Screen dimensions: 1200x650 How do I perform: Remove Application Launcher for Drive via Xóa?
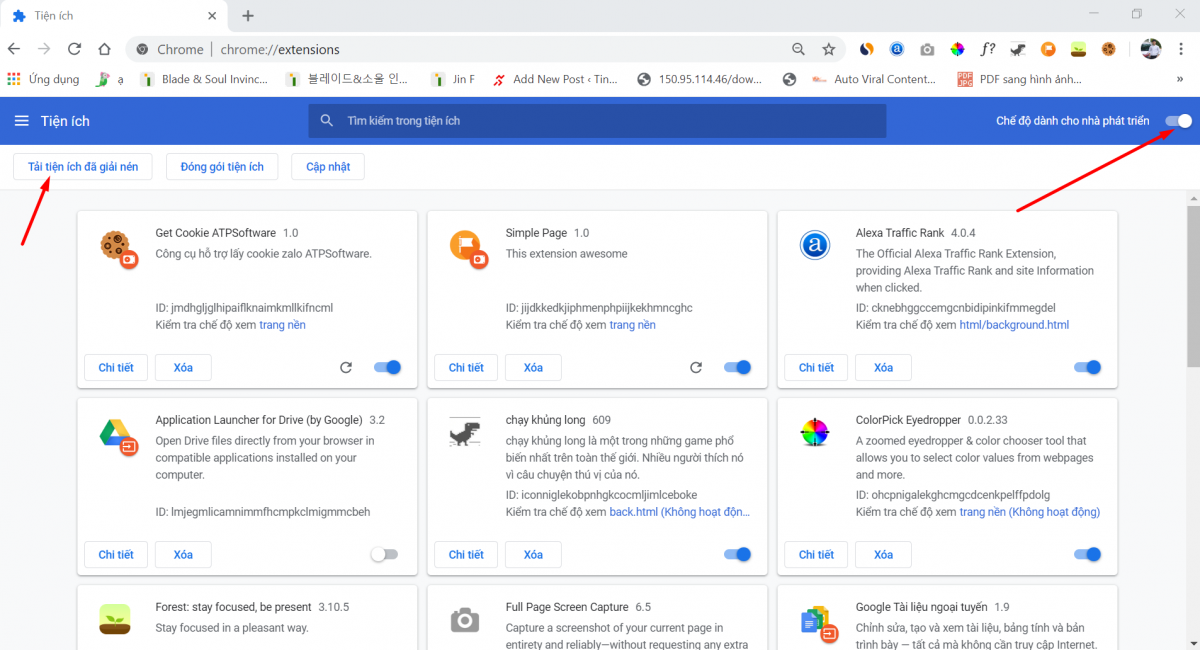click(183, 555)
